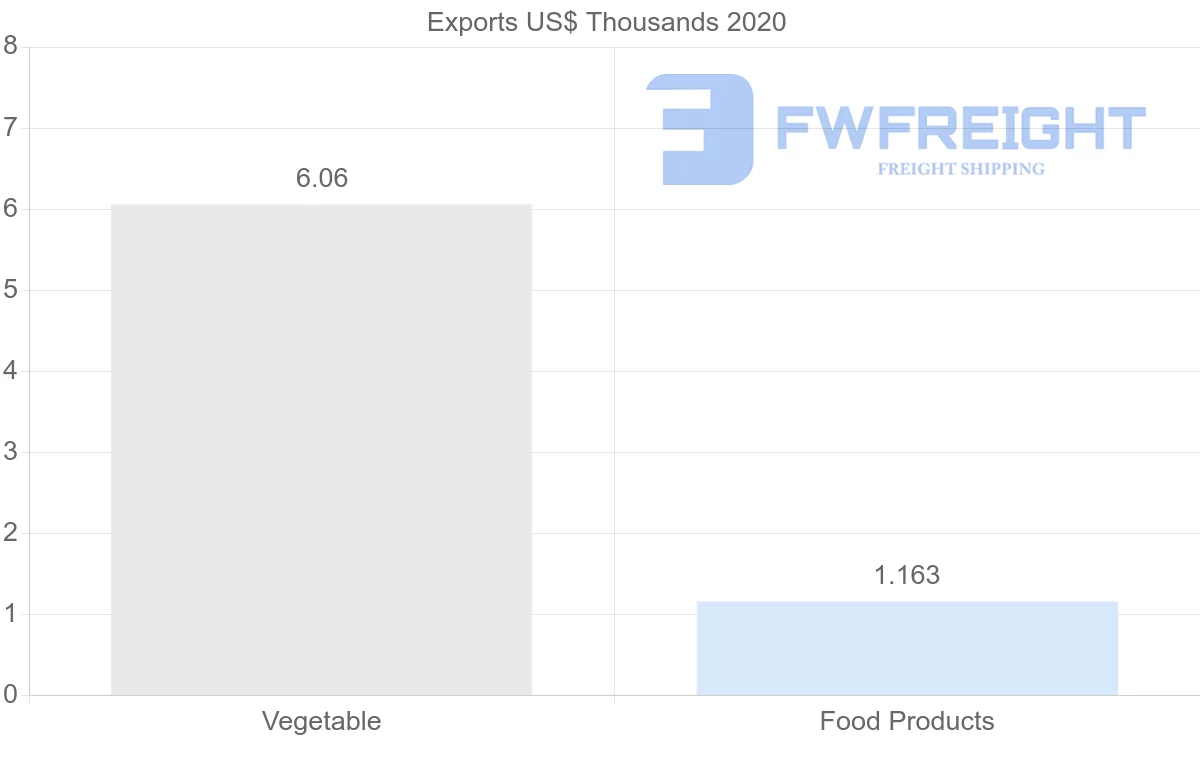Select the gray Vegetable bar
This screenshot has width=1200, height=763.
(x=321, y=450)
